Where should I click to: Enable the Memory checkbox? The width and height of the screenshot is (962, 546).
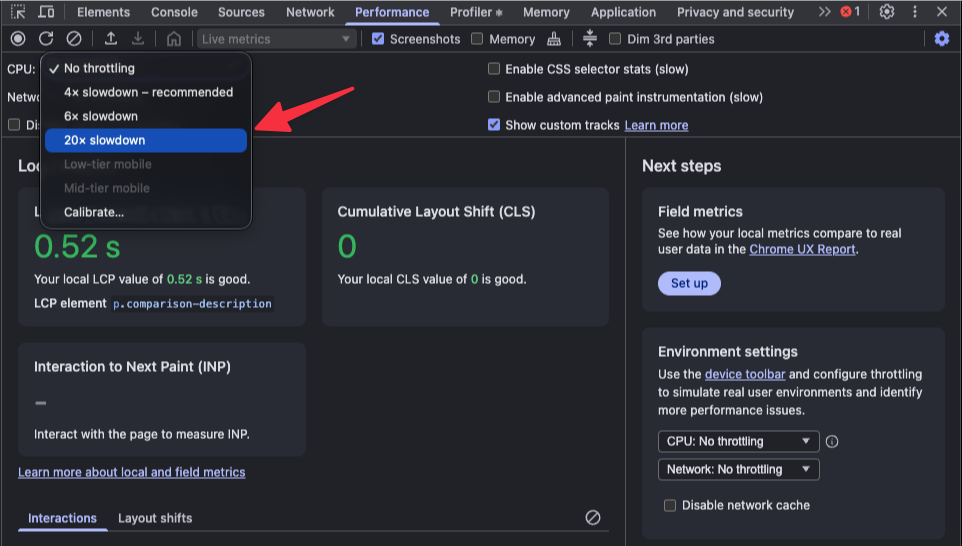[477, 39]
